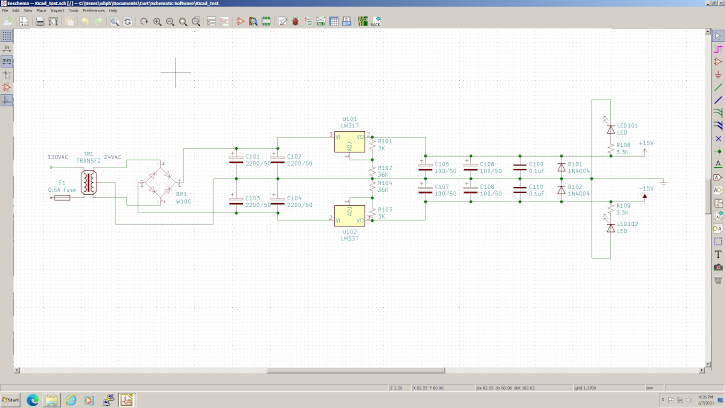Screen dimensions: 725x408
Task: Open Microsoft Edge from the taskbar
Action: pyautogui.click(x=32, y=400)
